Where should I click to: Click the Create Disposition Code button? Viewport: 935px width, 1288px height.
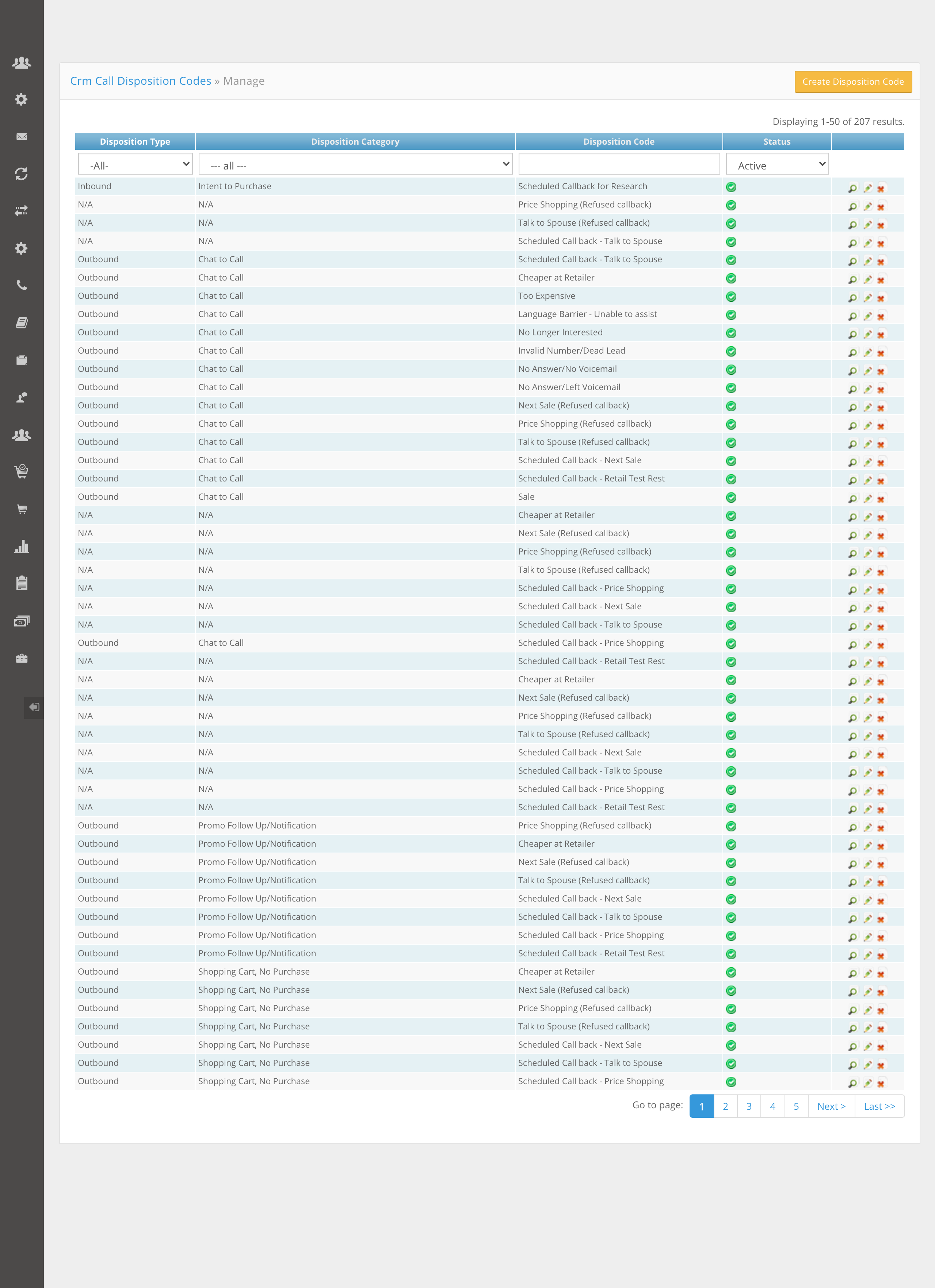tap(853, 82)
